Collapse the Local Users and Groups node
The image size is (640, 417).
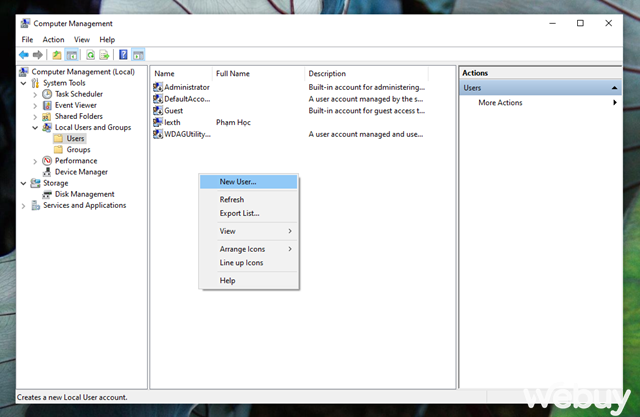(x=35, y=128)
